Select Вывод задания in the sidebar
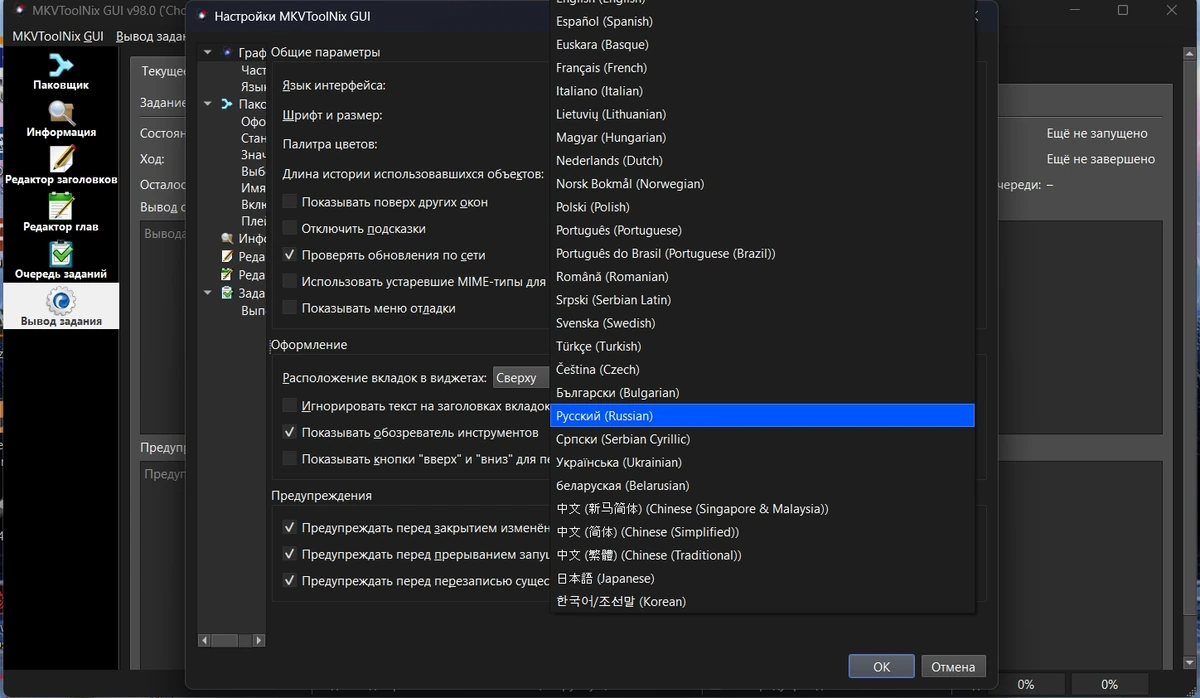Viewport: 1200px width, 698px height. 61,306
